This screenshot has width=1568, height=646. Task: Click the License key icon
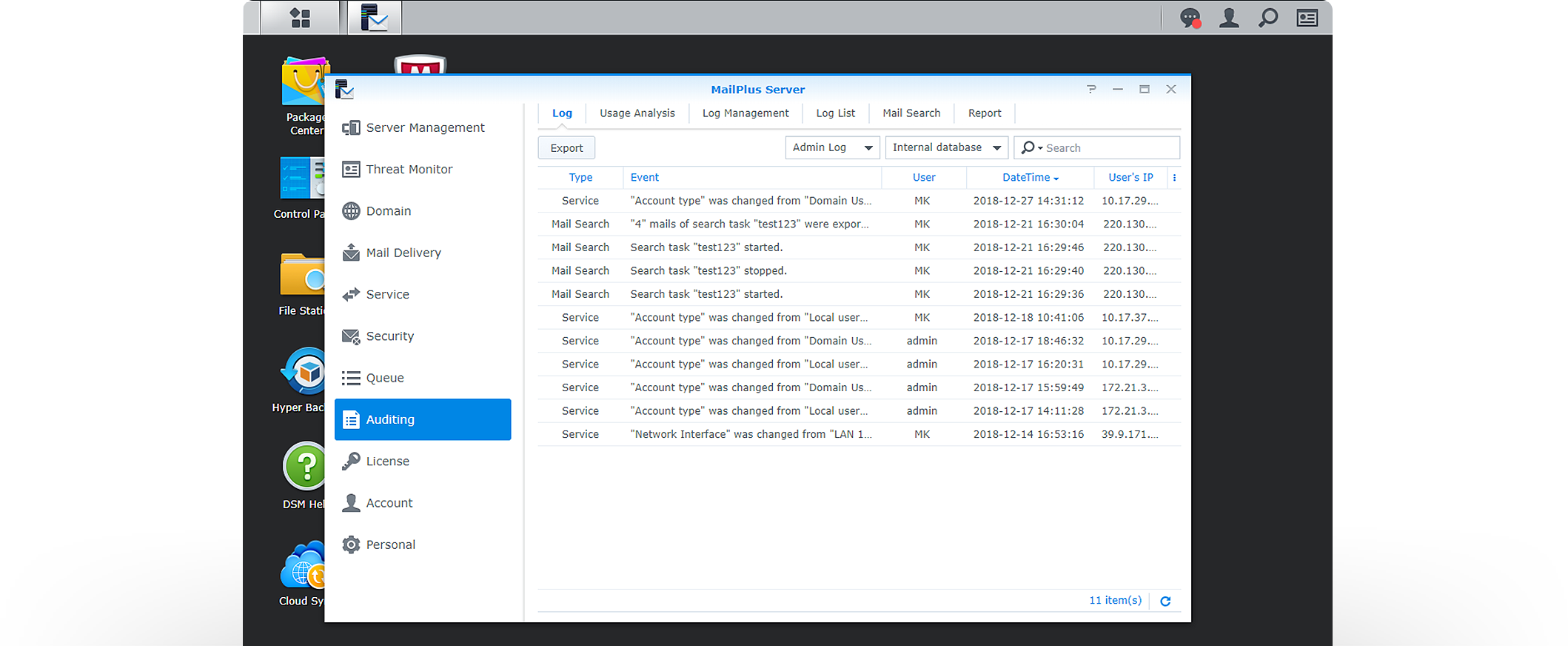pyautogui.click(x=351, y=462)
